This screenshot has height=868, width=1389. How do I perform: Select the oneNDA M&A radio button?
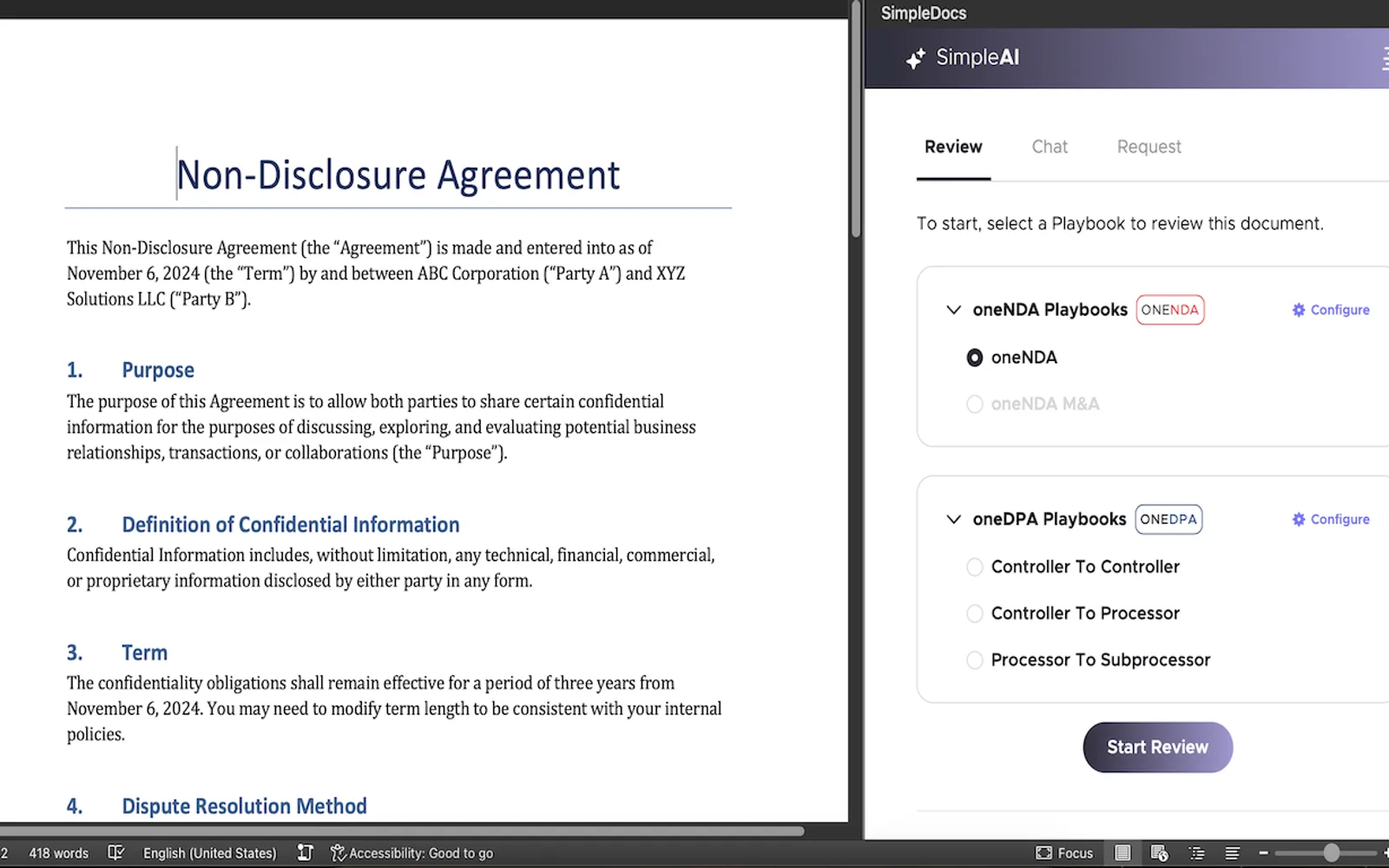pyautogui.click(x=975, y=404)
